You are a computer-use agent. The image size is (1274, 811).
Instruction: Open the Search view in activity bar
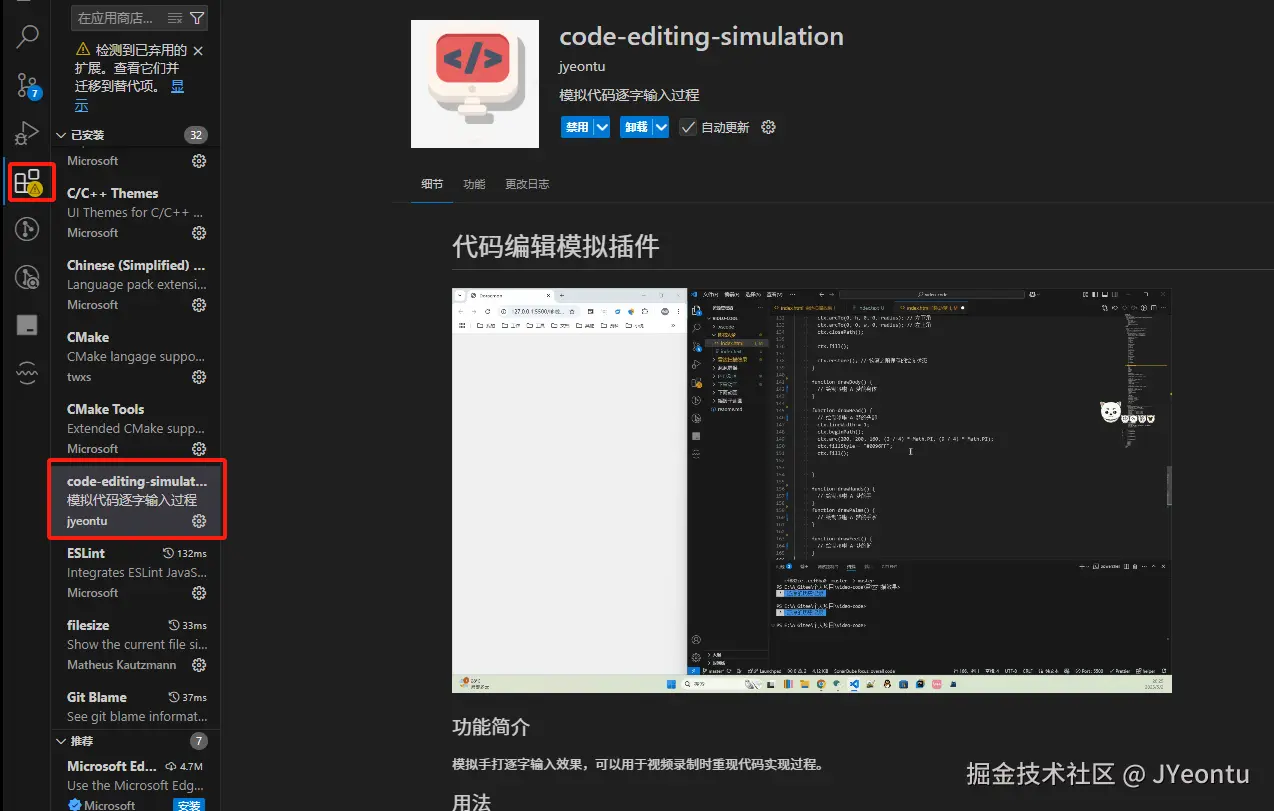[28, 37]
